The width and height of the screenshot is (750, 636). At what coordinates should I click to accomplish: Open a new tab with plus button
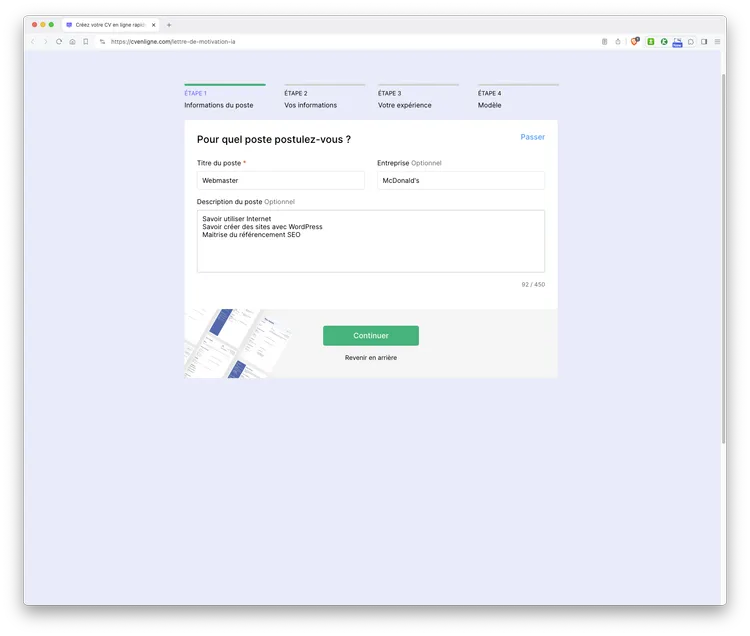pos(169,25)
